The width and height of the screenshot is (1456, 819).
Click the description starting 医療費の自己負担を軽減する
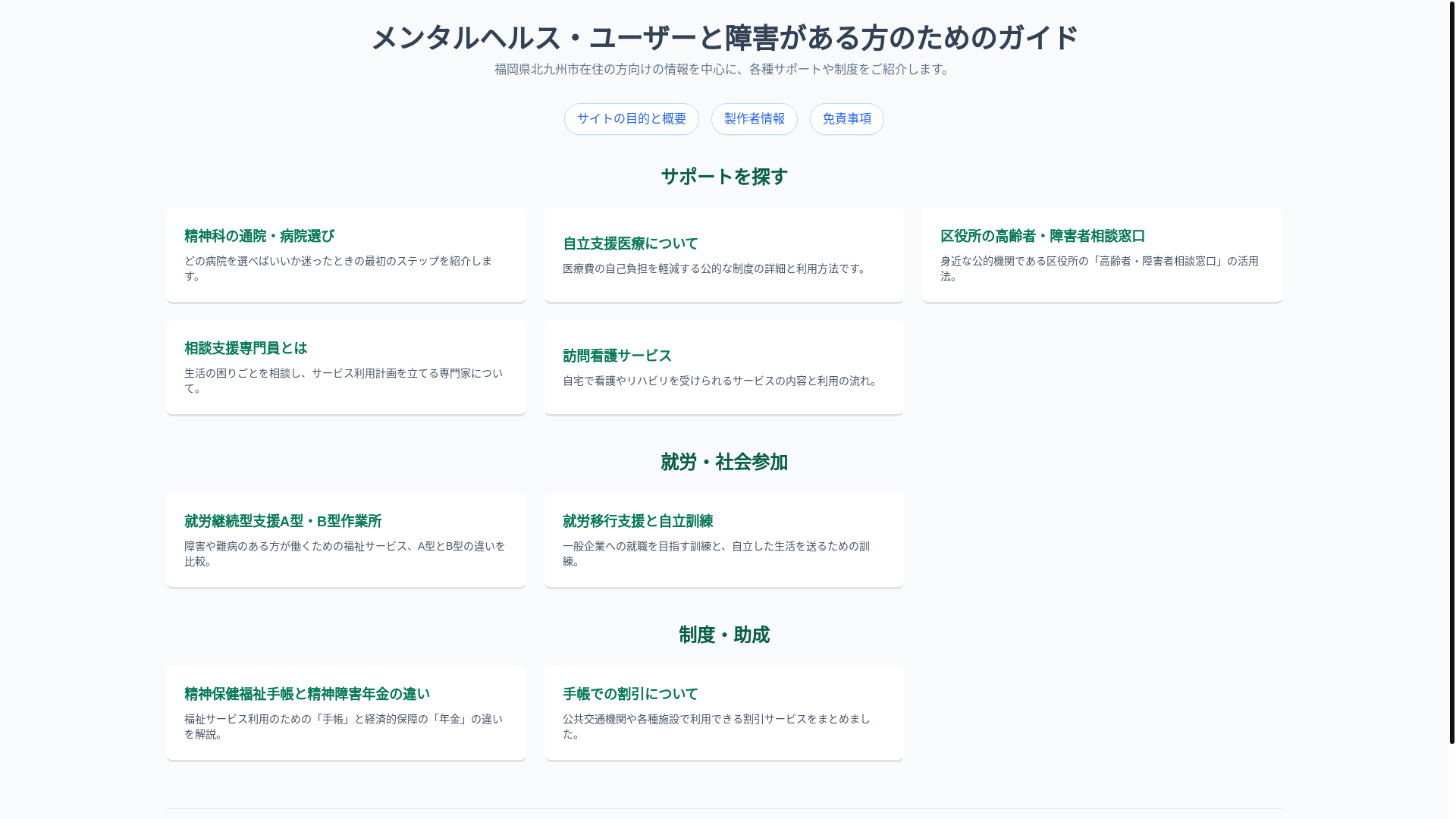(x=716, y=268)
